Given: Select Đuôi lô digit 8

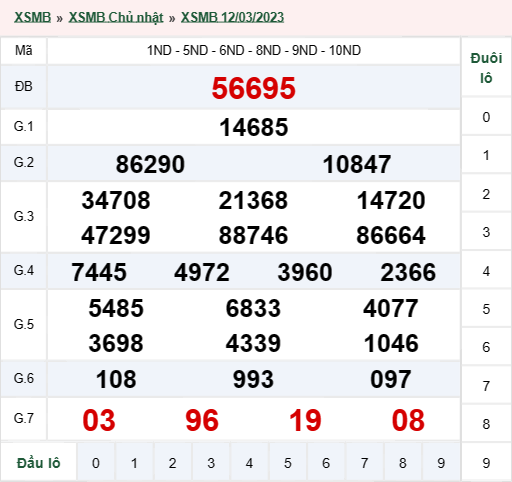Looking at the screenshot, I should click(486, 424).
